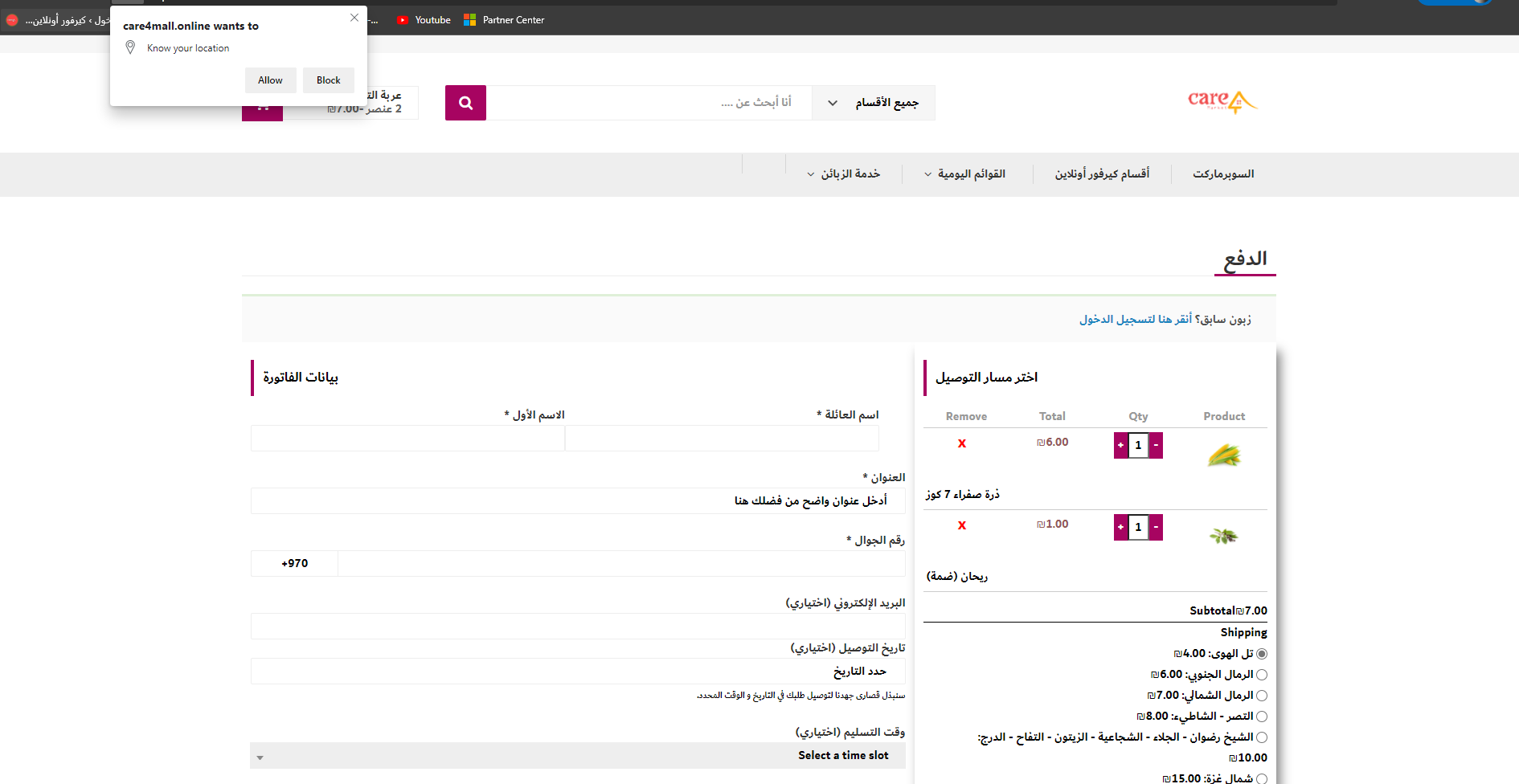
Task: Select الرمال الجنوبي shipping option ₪6.00
Action: pyautogui.click(x=1262, y=675)
